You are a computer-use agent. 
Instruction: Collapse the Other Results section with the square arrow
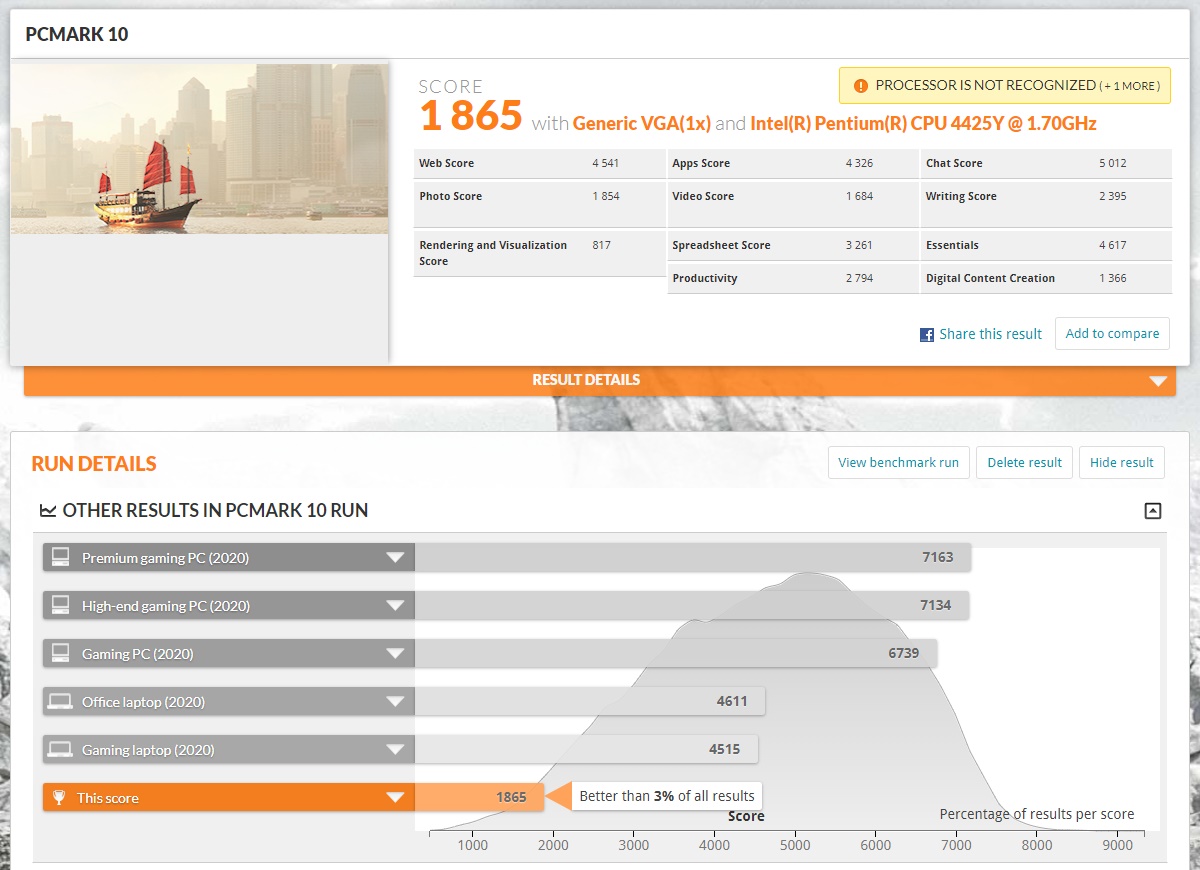[x=1153, y=511]
